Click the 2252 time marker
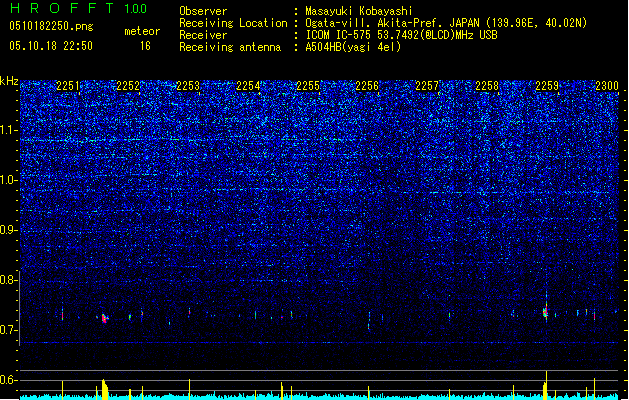This screenshot has height=400, width=629. [x=128, y=85]
